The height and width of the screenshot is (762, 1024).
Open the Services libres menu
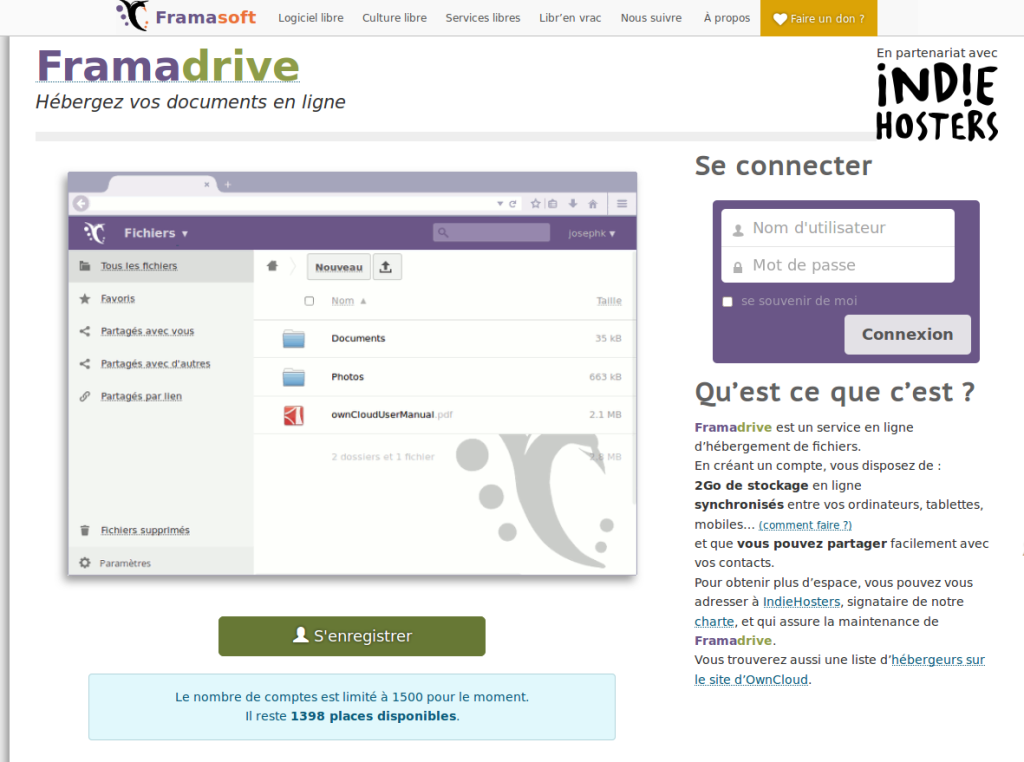(483, 18)
